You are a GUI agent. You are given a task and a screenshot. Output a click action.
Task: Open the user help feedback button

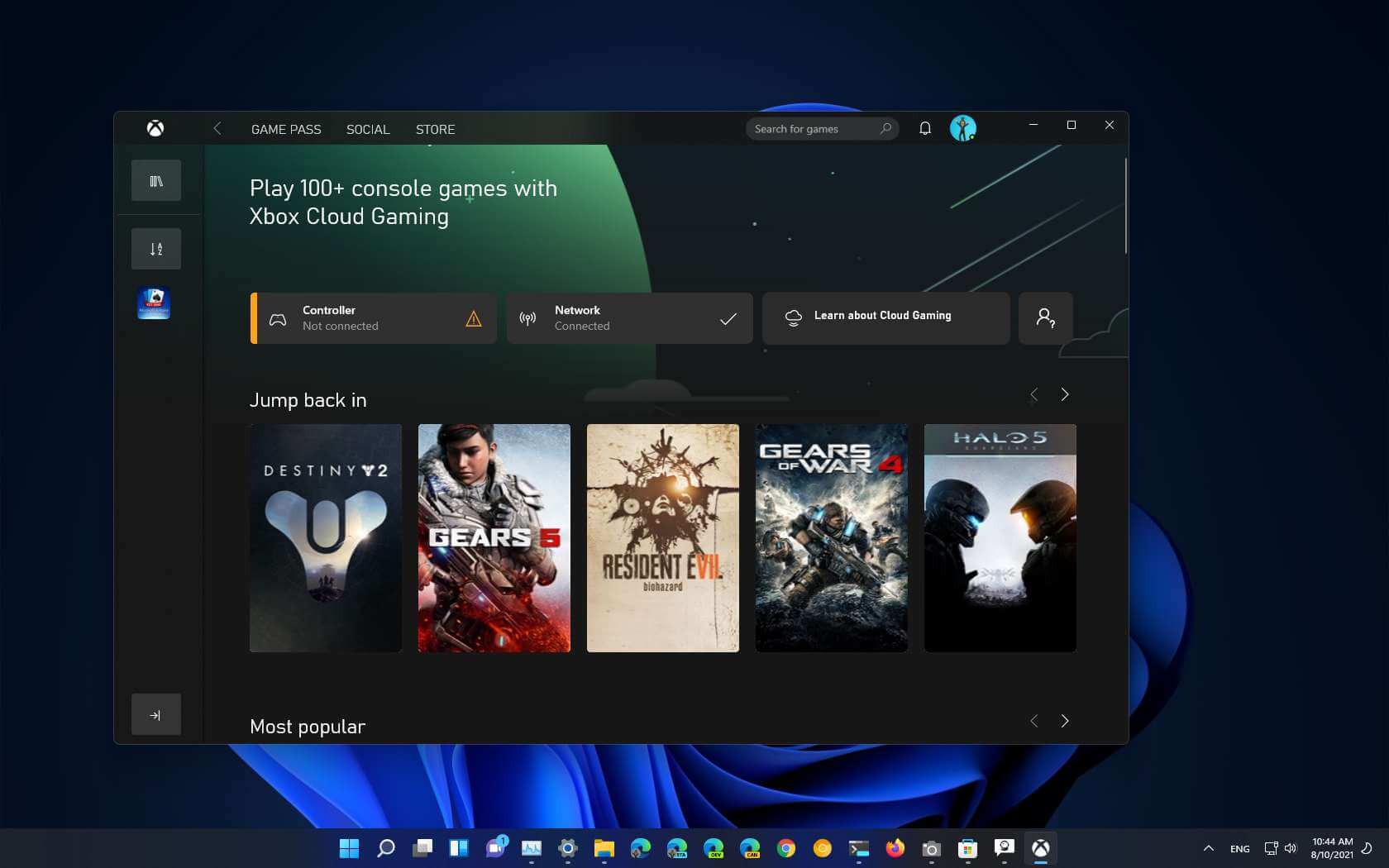[x=1046, y=318]
